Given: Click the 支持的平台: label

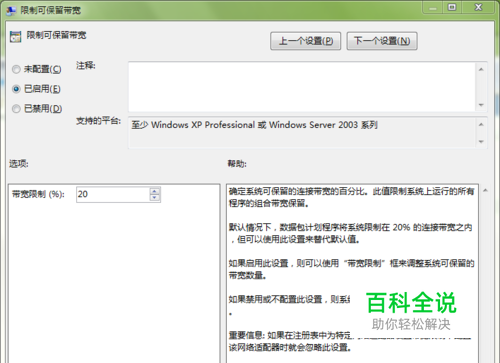Looking at the screenshot, I should click(98, 121).
